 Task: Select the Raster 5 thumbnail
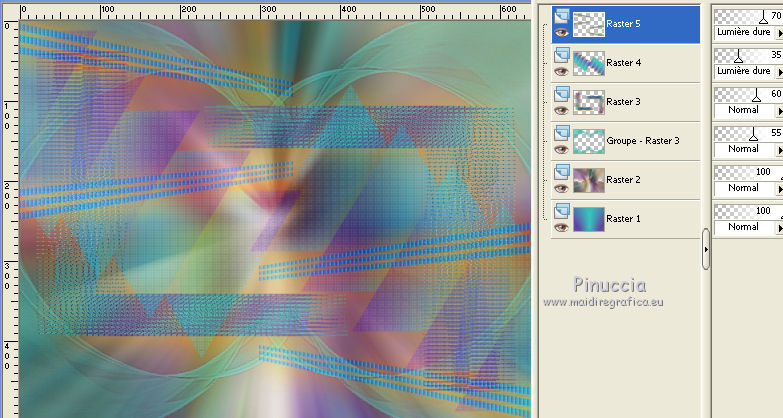point(589,24)
